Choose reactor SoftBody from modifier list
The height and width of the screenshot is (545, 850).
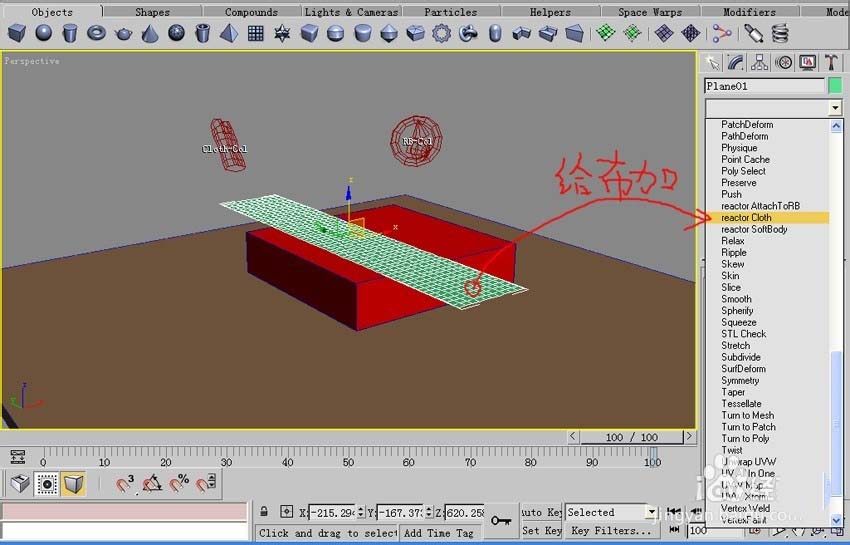coord(768,229)
